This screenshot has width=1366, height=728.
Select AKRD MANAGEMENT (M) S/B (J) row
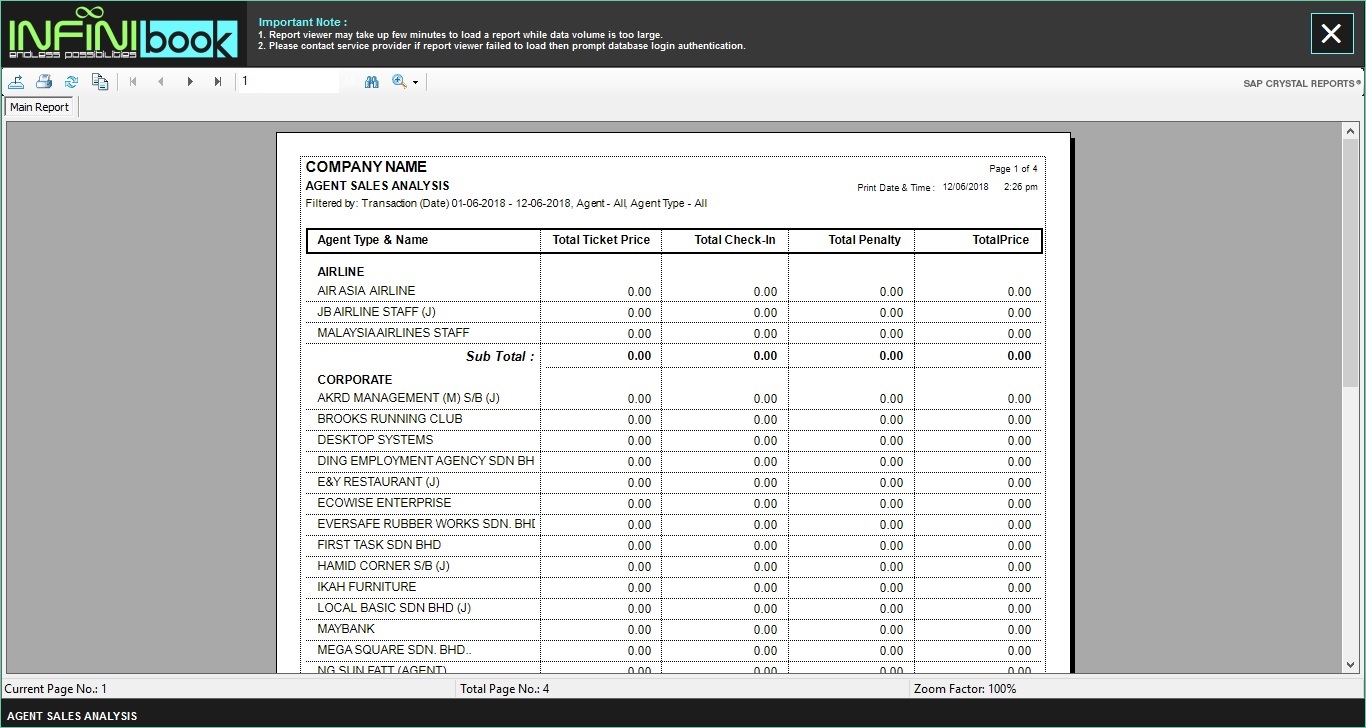673,398
